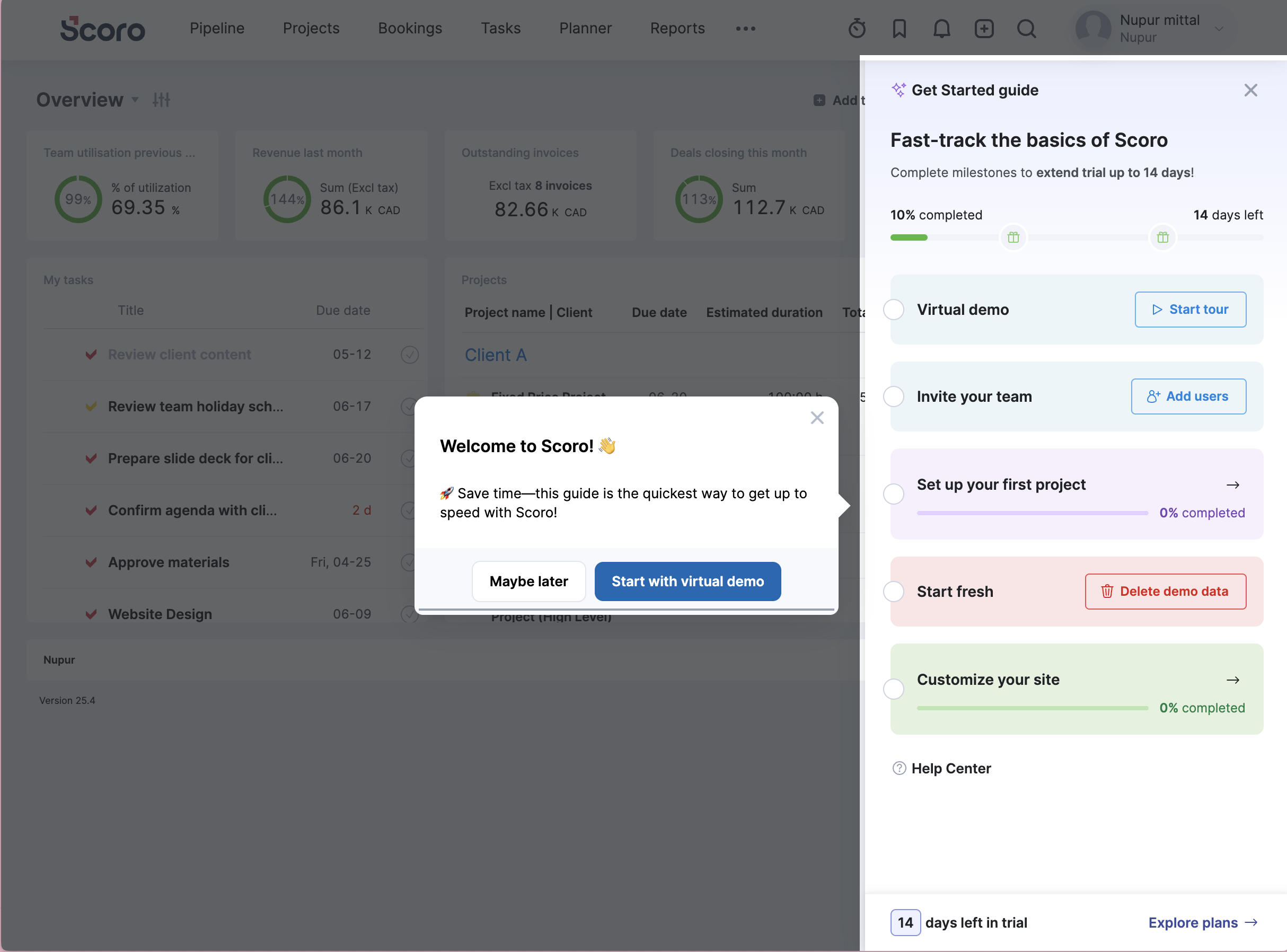1287x952 pixels.
Task: Toggle the Start fresh milestone circle
Action: coord(894,592)
